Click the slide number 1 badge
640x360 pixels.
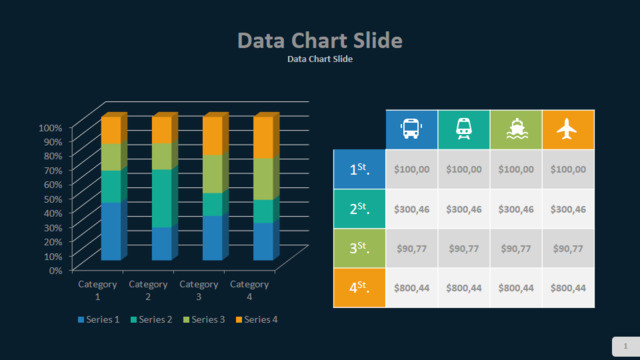(626, 347)
